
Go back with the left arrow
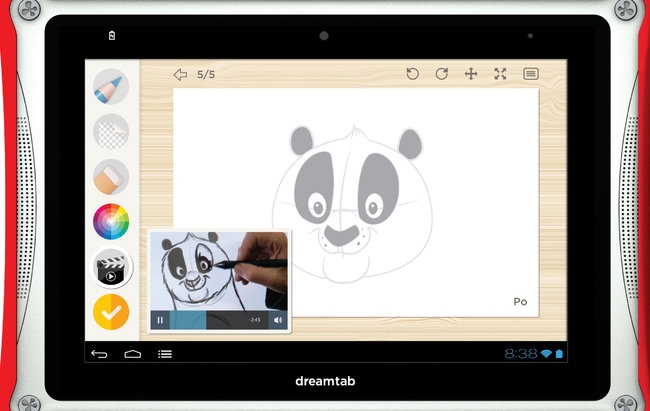180,75
